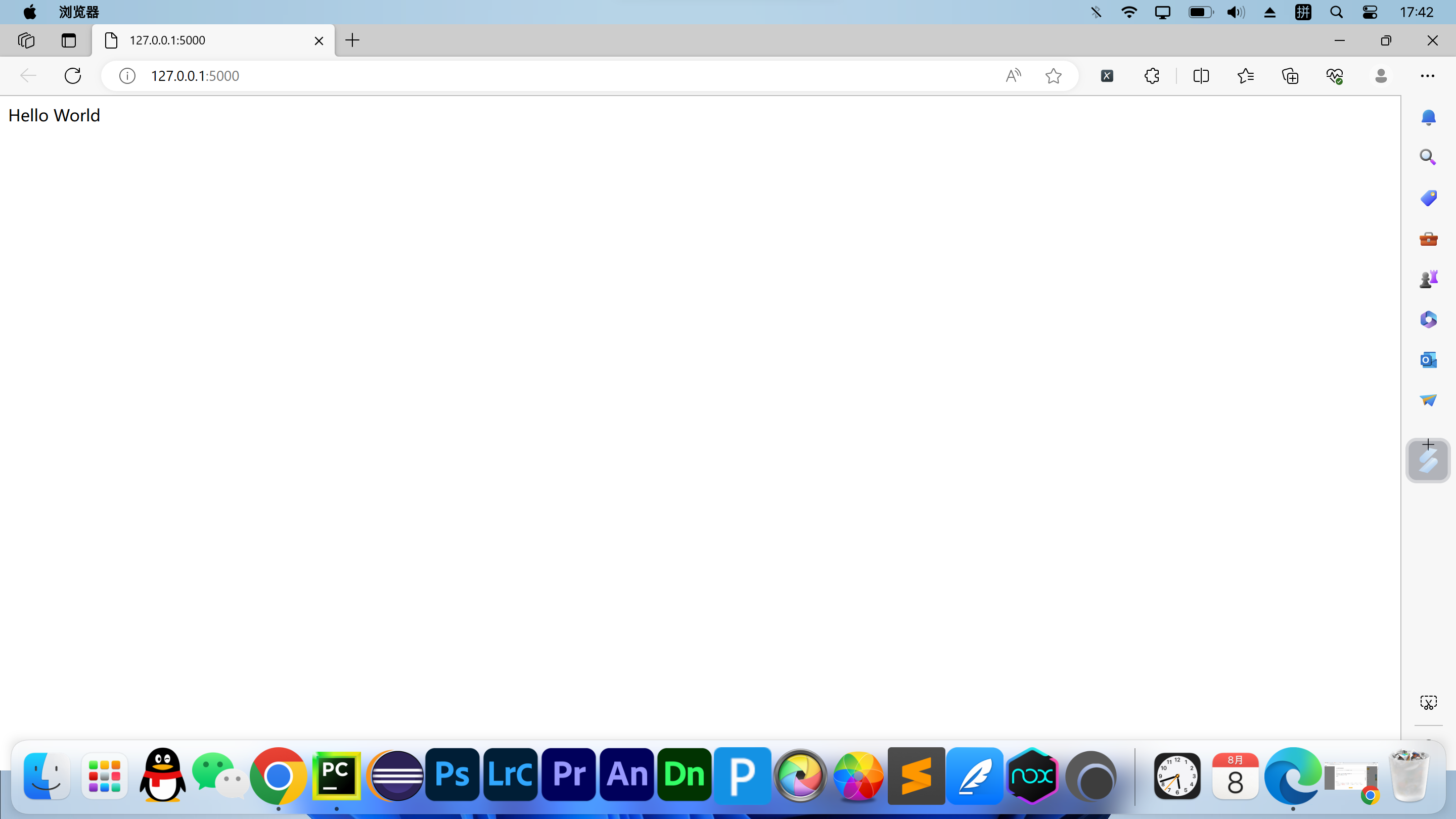
Task: Open Tools briefcase in the sidebar
Action: [x=1428, y=239]
